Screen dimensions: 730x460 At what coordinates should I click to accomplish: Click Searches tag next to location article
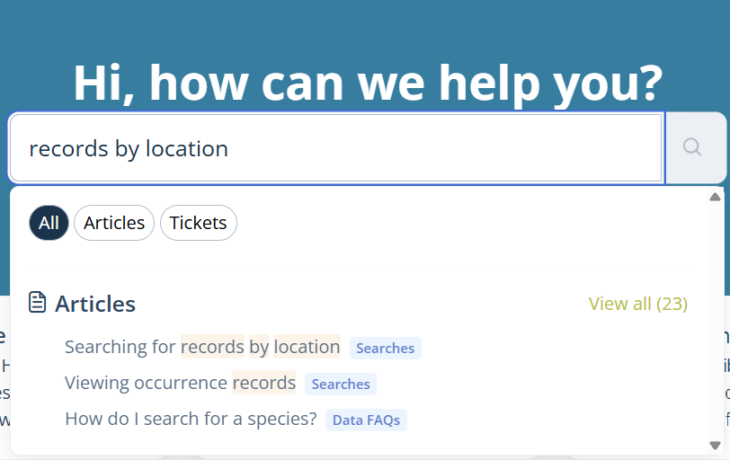pyautogui.click(x=385, y=348)
